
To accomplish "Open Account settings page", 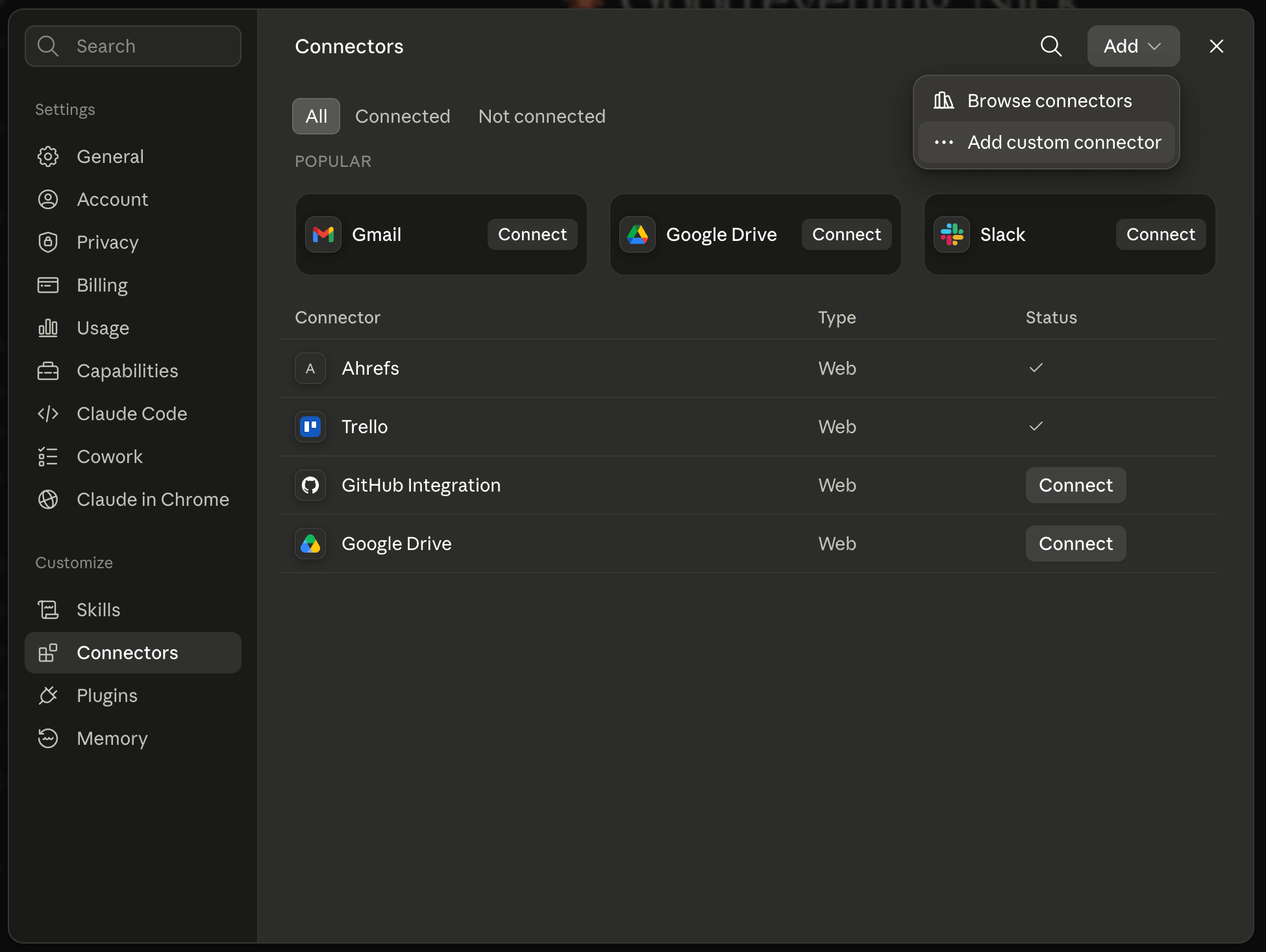I will (133, 199).
